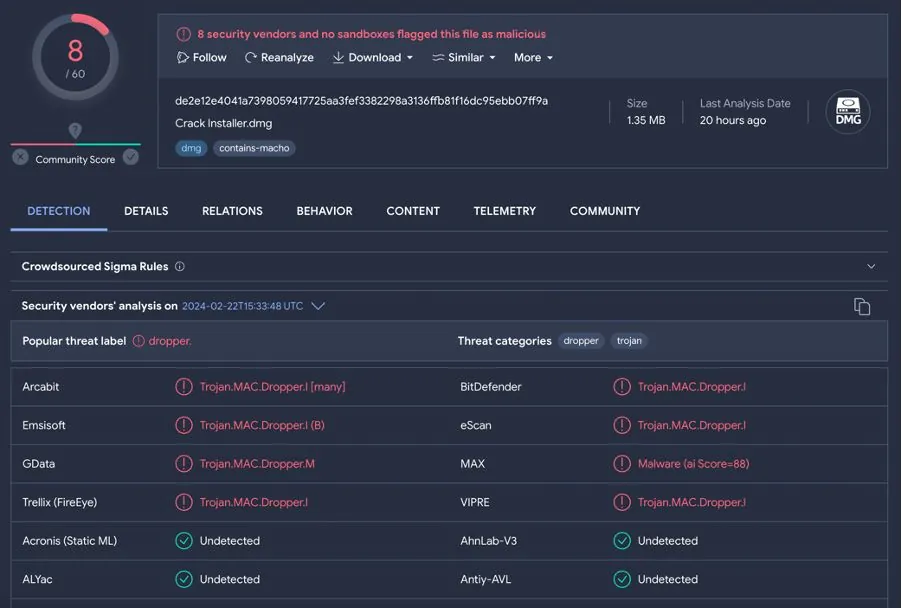The height and width of the screenshot is (608, 902).
Task: Click the community score location pin icon
Action: [x=75, y=131]
